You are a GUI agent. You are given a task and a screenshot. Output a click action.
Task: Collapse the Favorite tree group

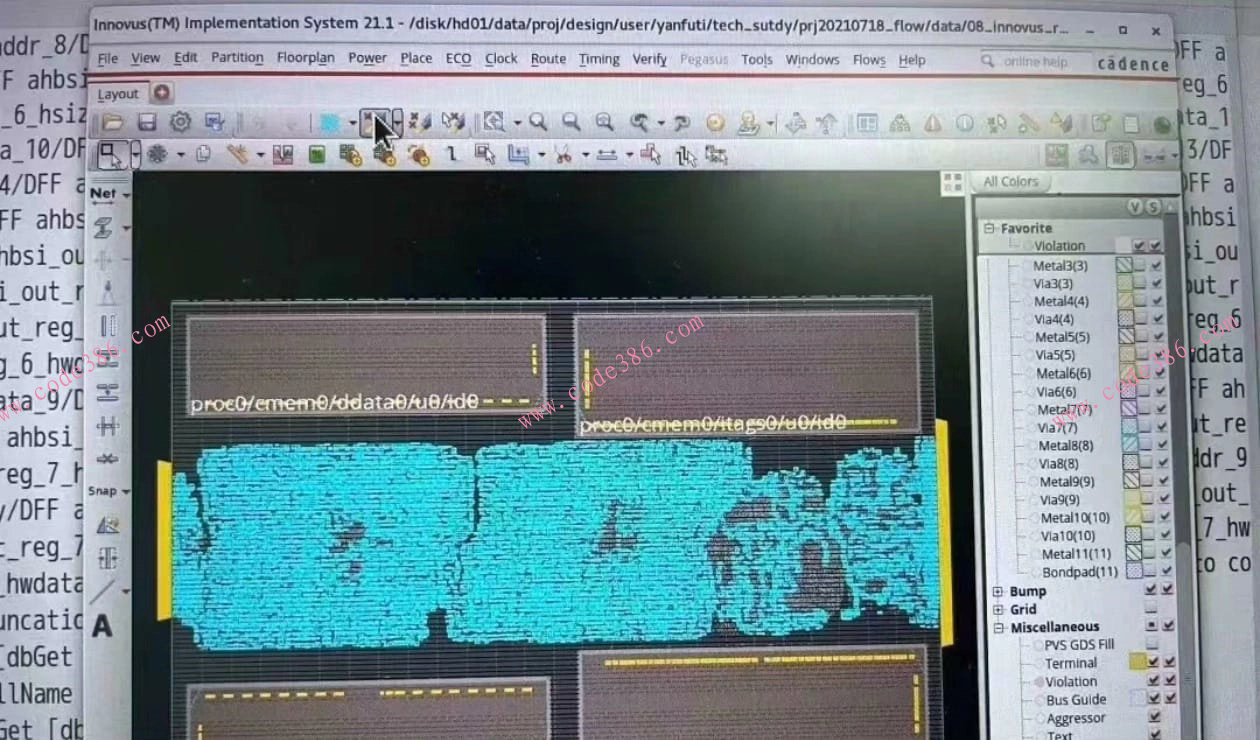pos(990,228)
